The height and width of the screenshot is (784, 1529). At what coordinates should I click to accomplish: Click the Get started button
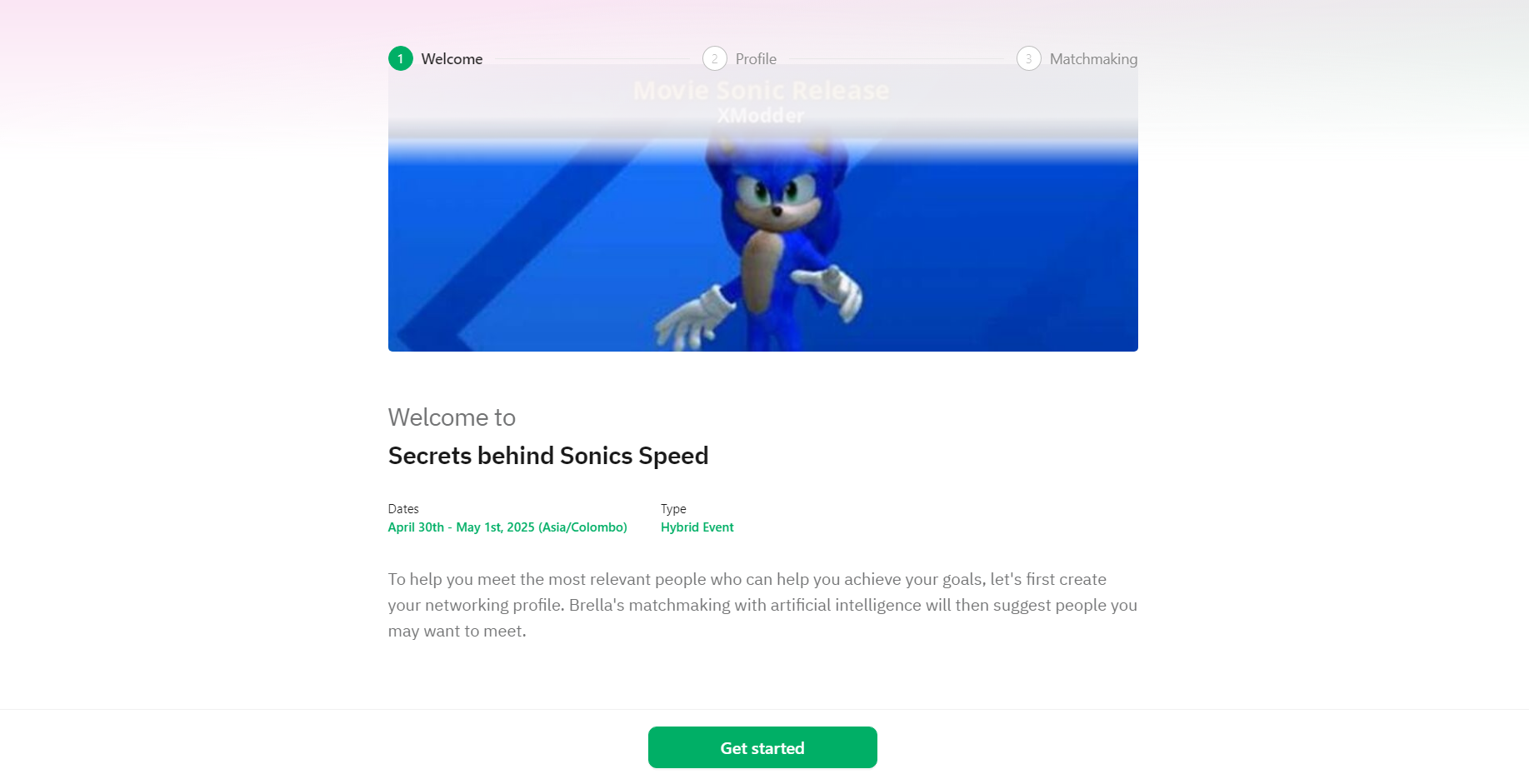click(762, 747)
